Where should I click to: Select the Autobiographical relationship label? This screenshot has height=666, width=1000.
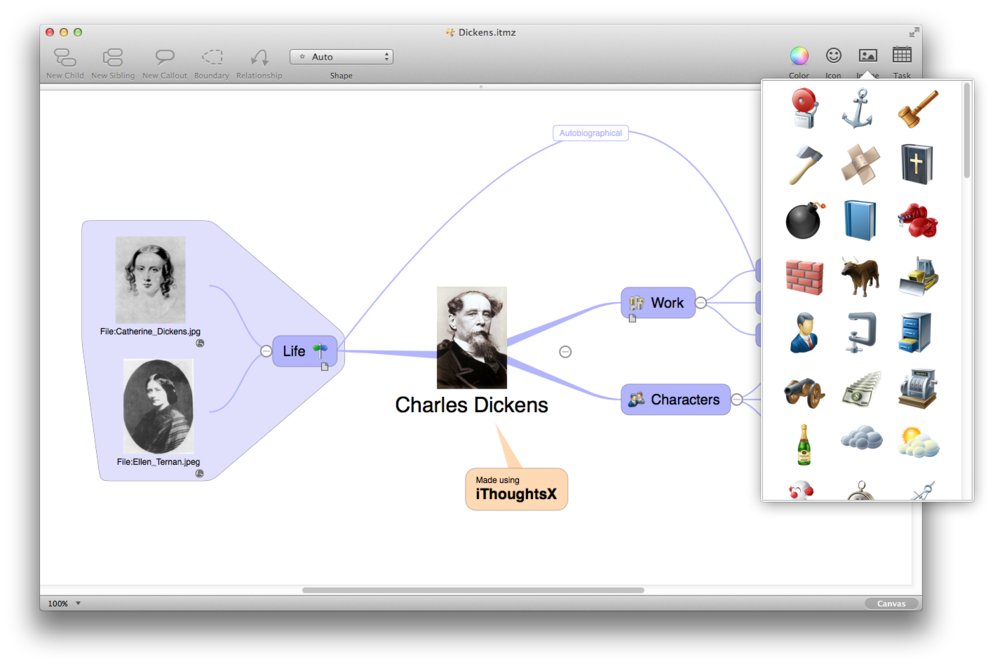click(591, 133)
